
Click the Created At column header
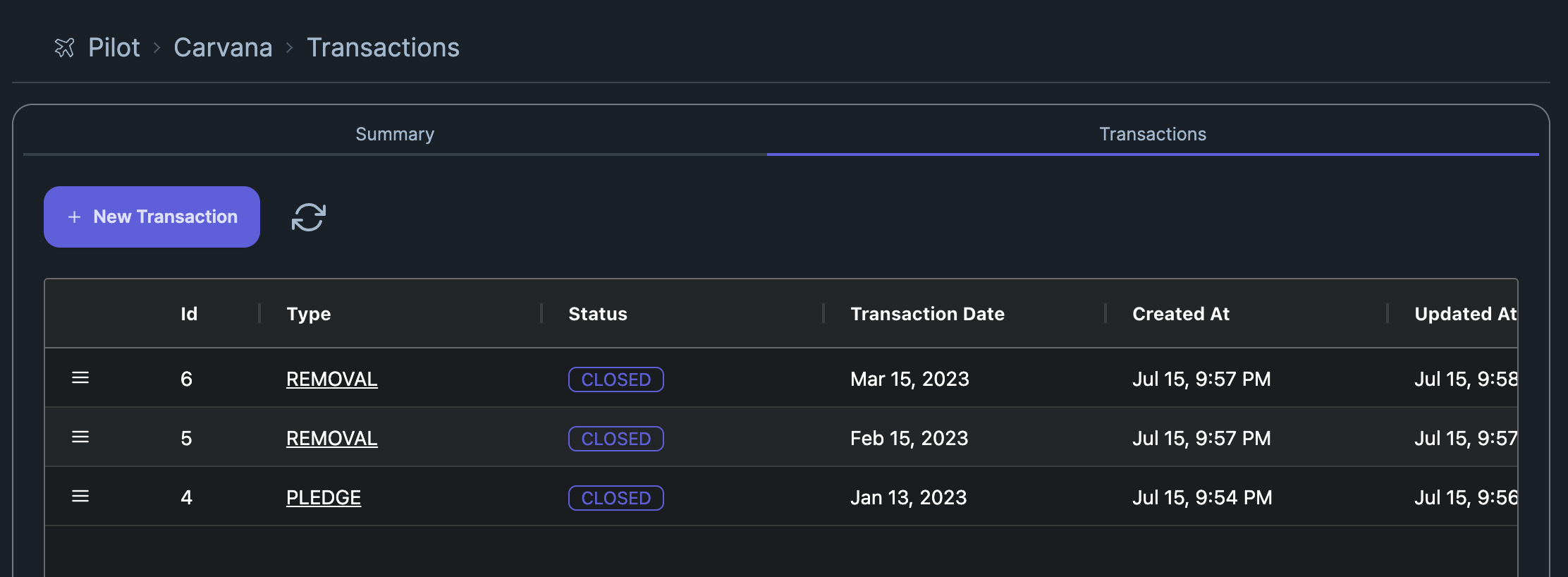click(x=1180, y=314)
